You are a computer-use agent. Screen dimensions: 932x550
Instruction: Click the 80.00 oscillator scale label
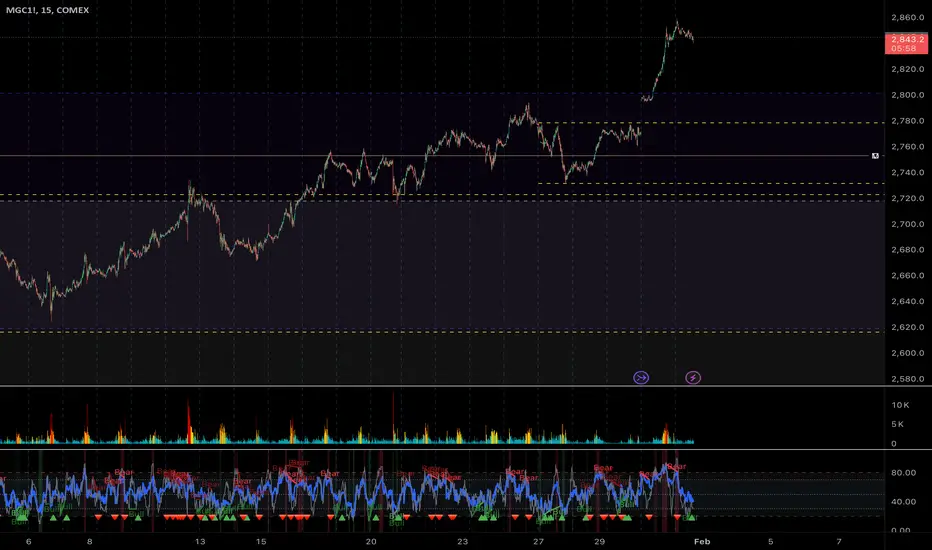coord(903,473)
